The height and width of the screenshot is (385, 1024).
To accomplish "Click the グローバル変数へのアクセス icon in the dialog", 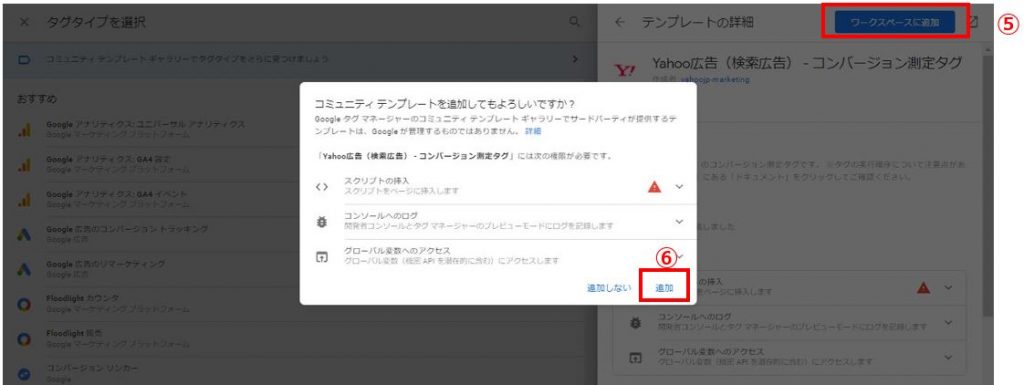I will click(x=321, y=256).
